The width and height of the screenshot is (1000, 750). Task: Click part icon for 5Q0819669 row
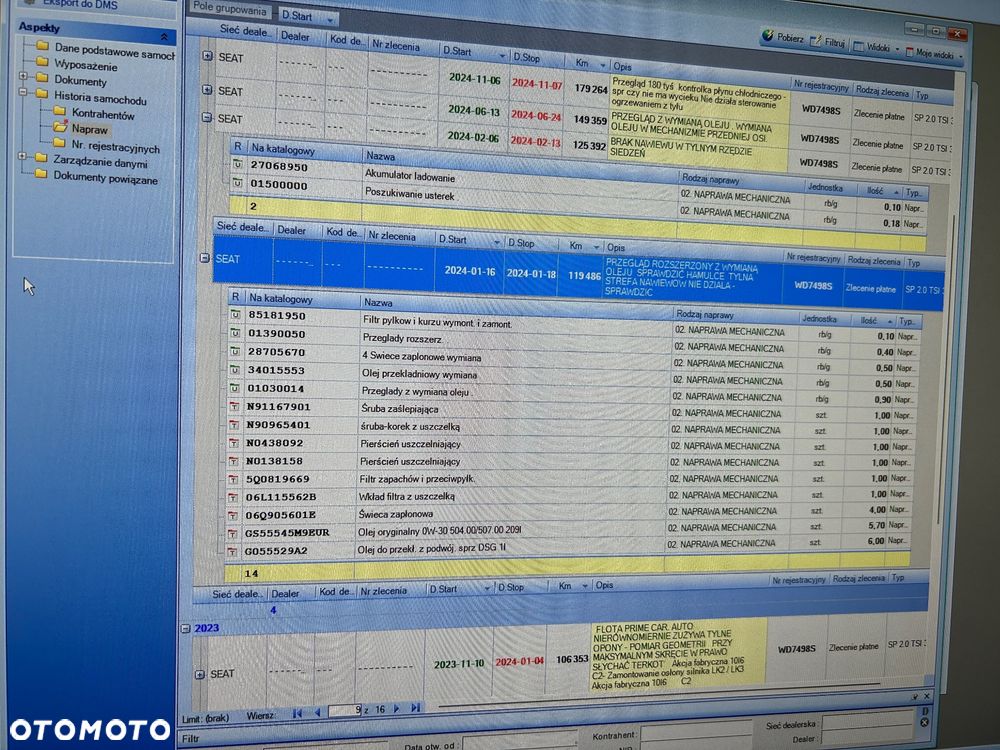pyautogui.click(x=233, y=479)
